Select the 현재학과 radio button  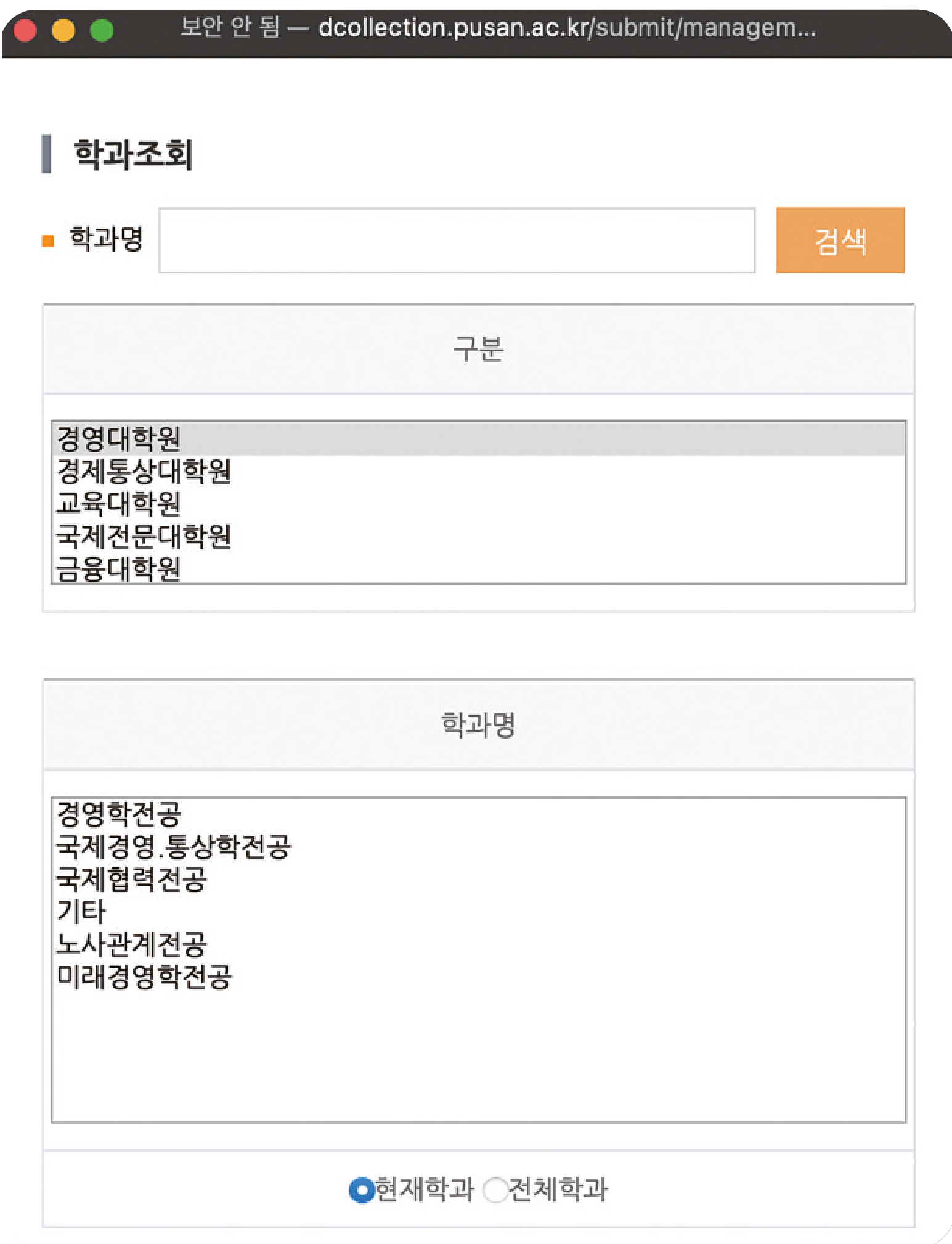pos(362,1190)
